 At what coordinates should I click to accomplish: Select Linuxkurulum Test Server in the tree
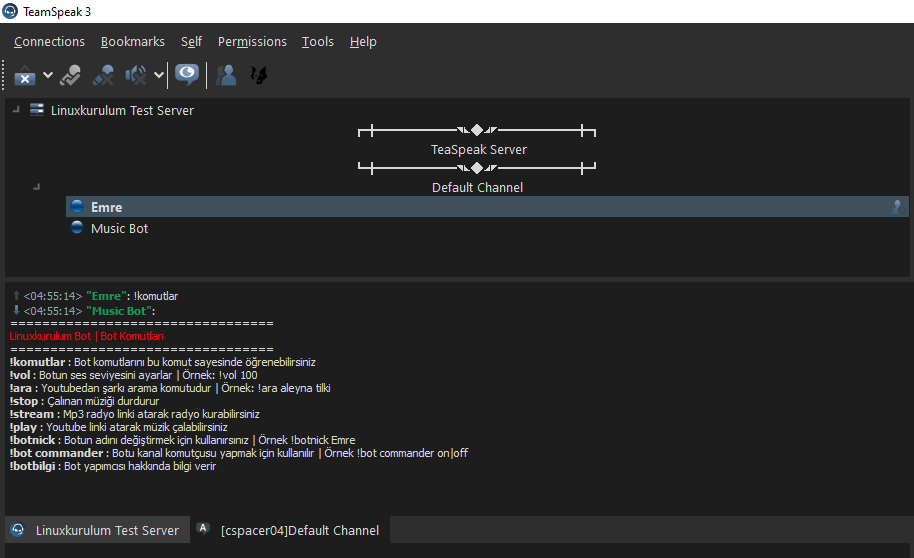[x=122, y=111]
